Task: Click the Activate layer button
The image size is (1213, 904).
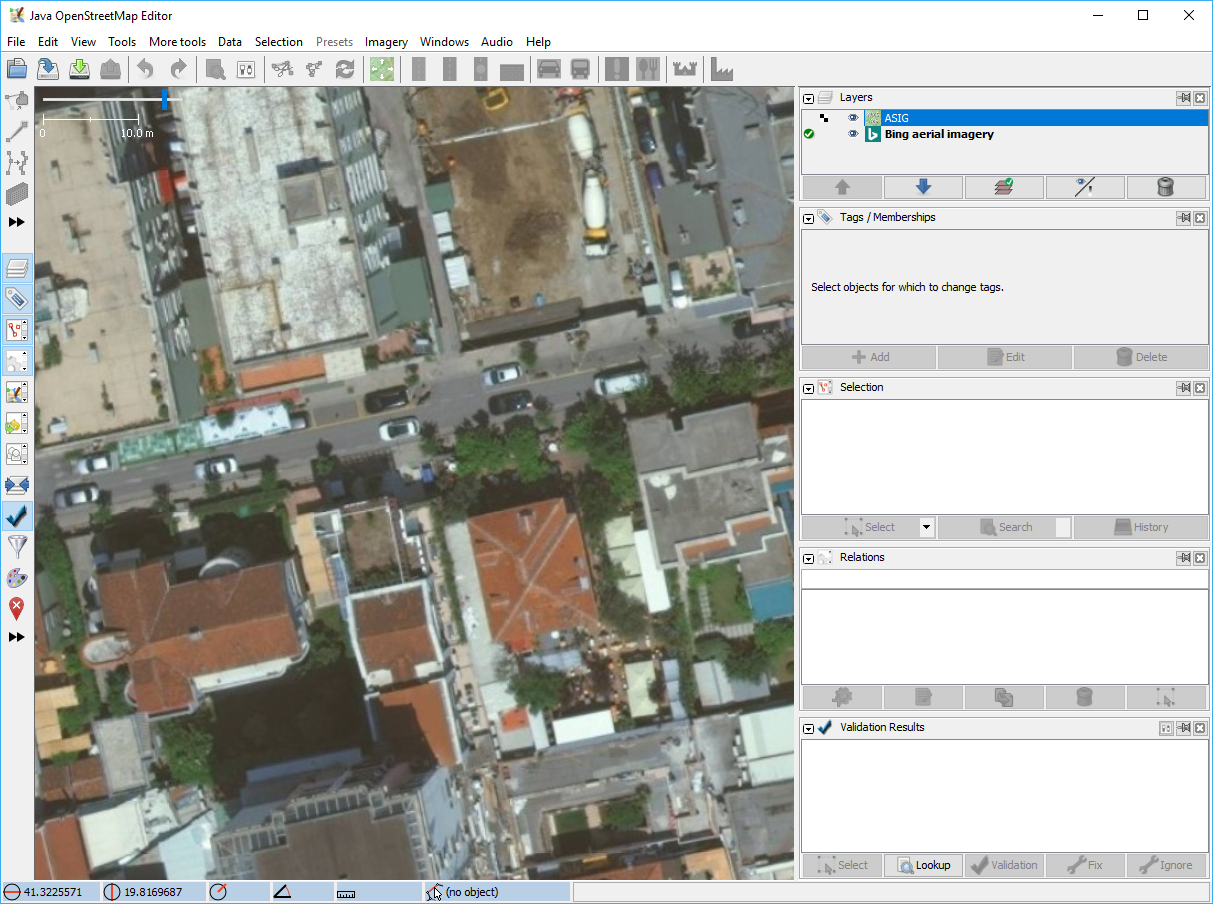Action: coord(1004,187)
